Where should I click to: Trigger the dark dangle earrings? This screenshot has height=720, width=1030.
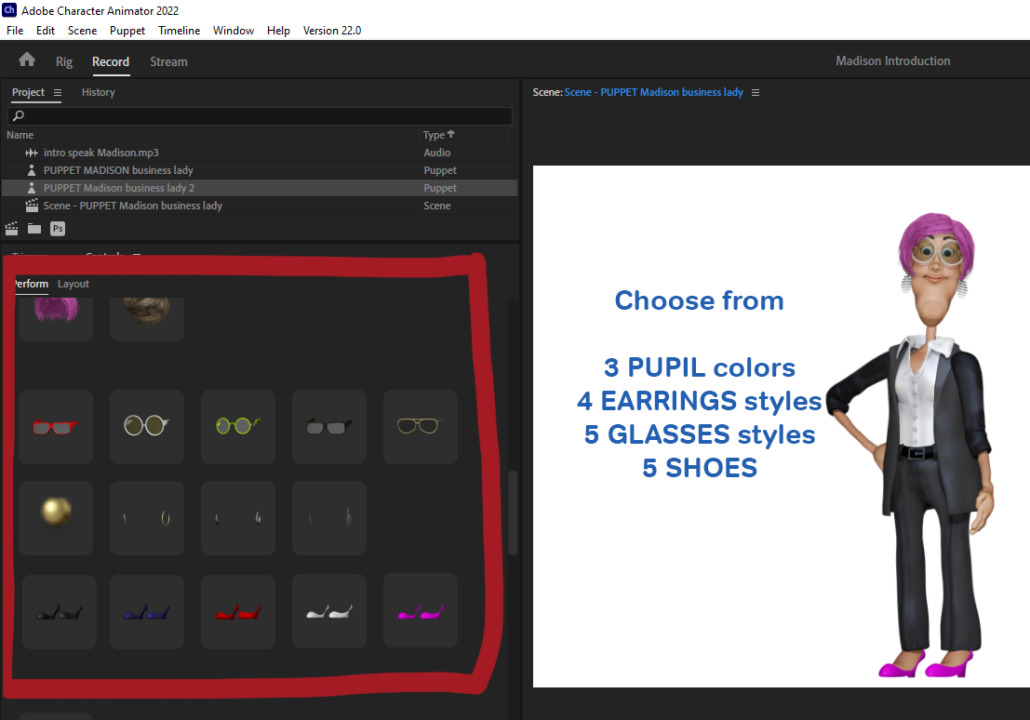pos(329,518)
